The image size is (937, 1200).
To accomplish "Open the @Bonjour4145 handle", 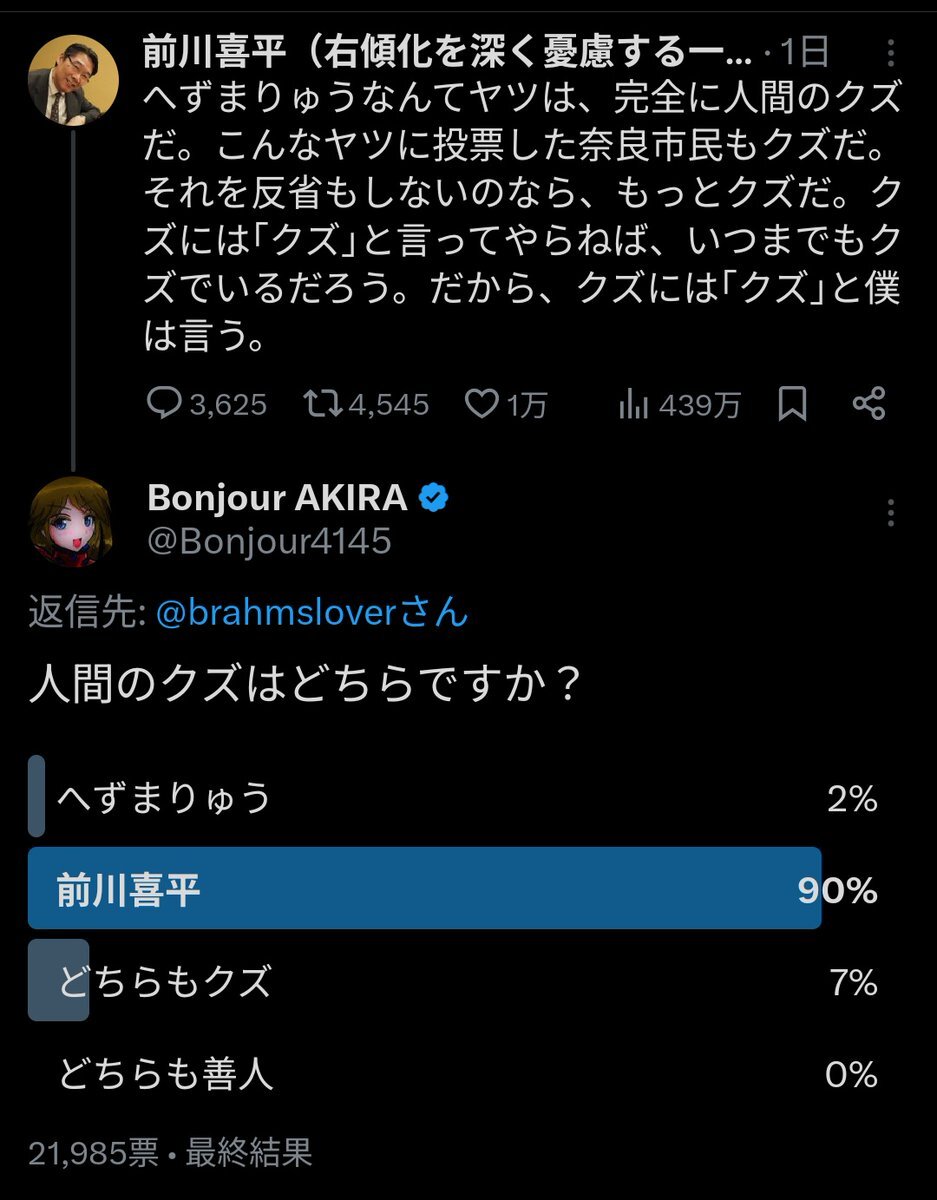I will tap(269, 541).
